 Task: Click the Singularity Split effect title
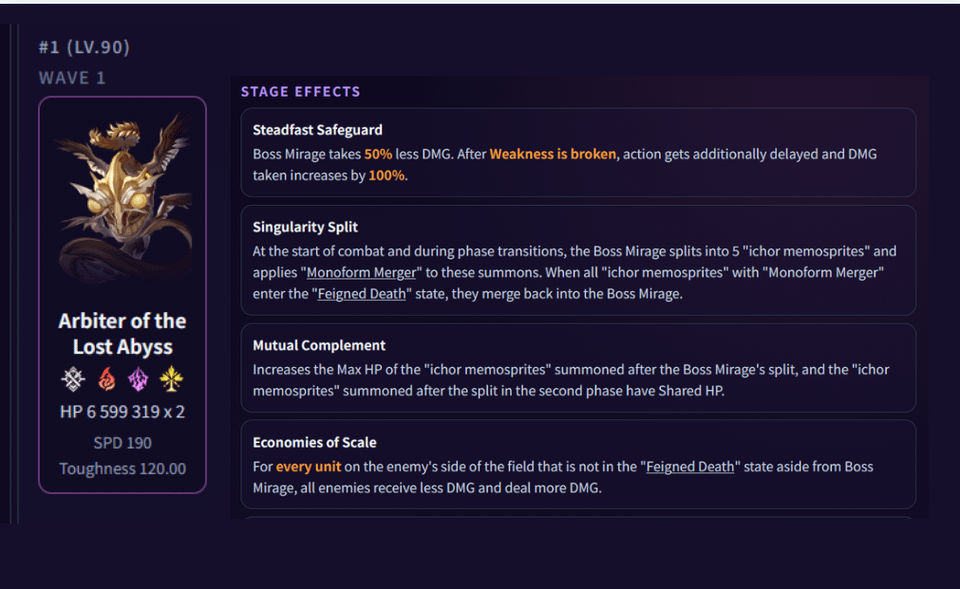point(305,227)
